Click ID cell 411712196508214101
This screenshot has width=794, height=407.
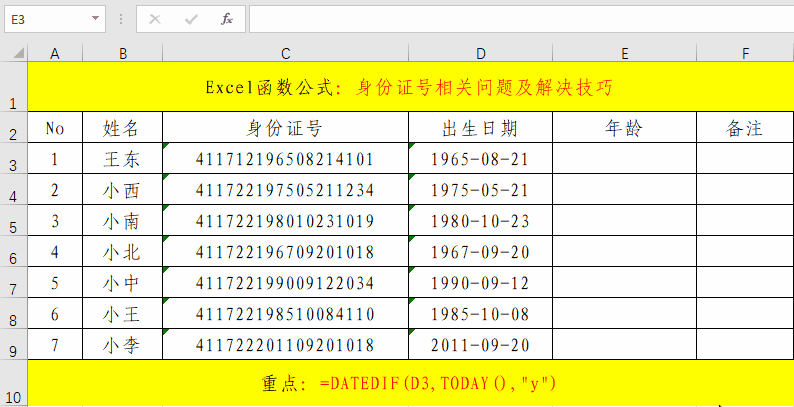(286, 158)
